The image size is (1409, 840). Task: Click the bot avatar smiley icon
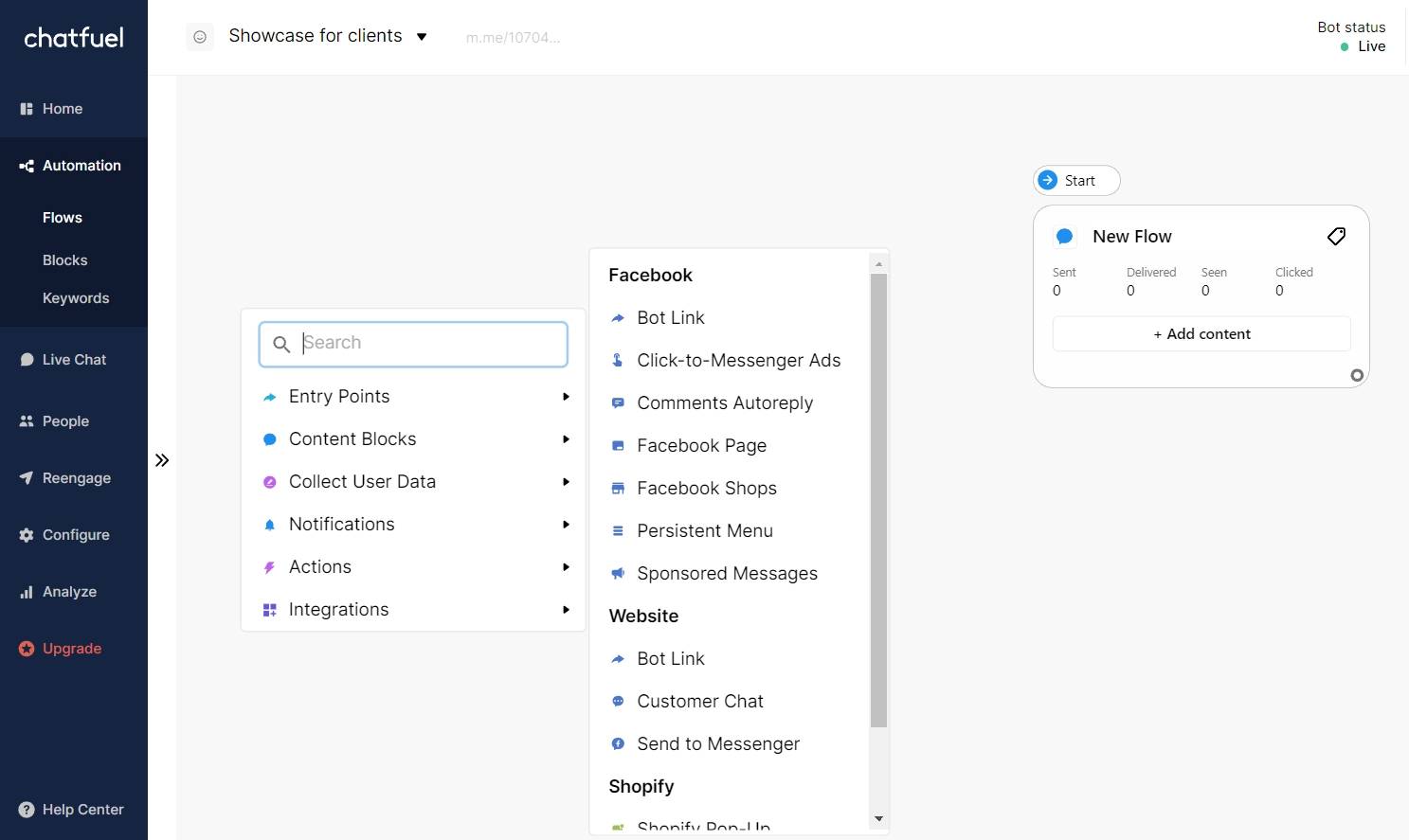coord(200,37)
